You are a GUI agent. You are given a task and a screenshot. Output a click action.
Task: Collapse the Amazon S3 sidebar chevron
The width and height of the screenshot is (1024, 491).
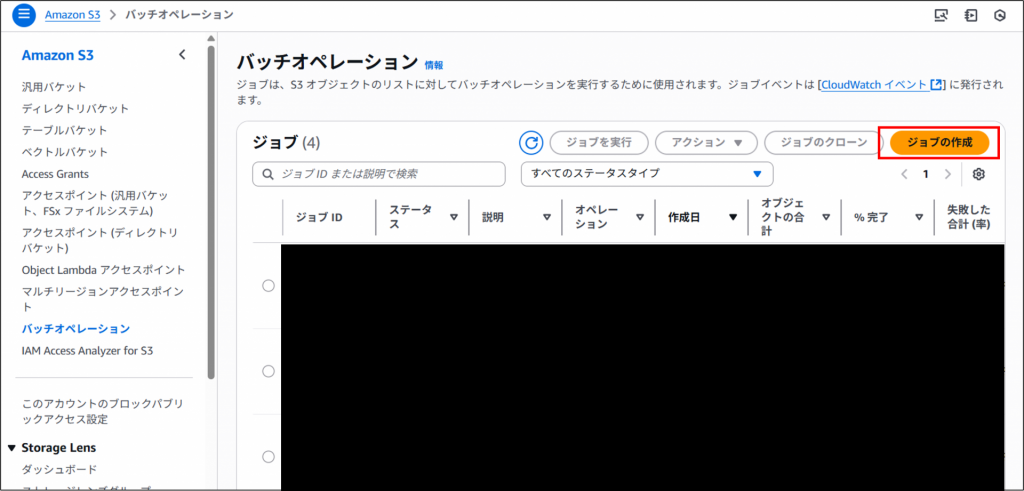click(182, 55)
